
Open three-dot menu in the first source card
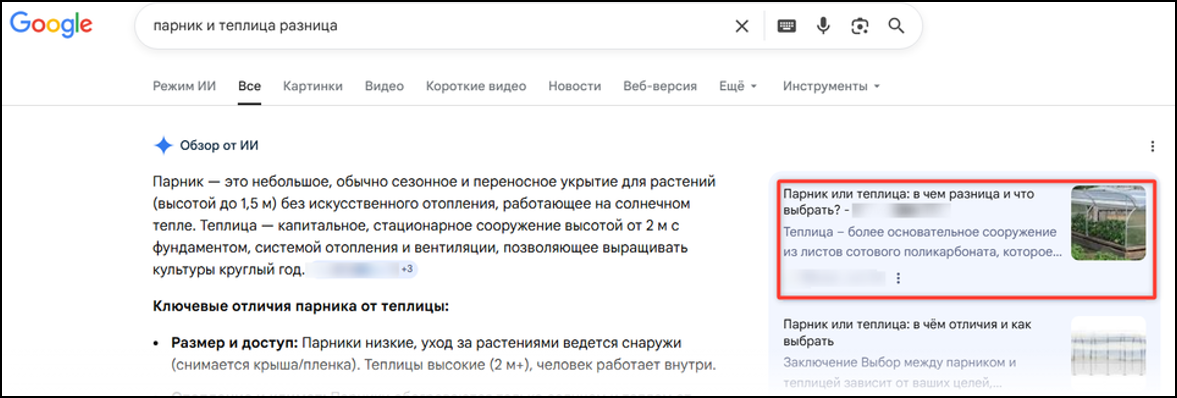click(x=899, y=279)
